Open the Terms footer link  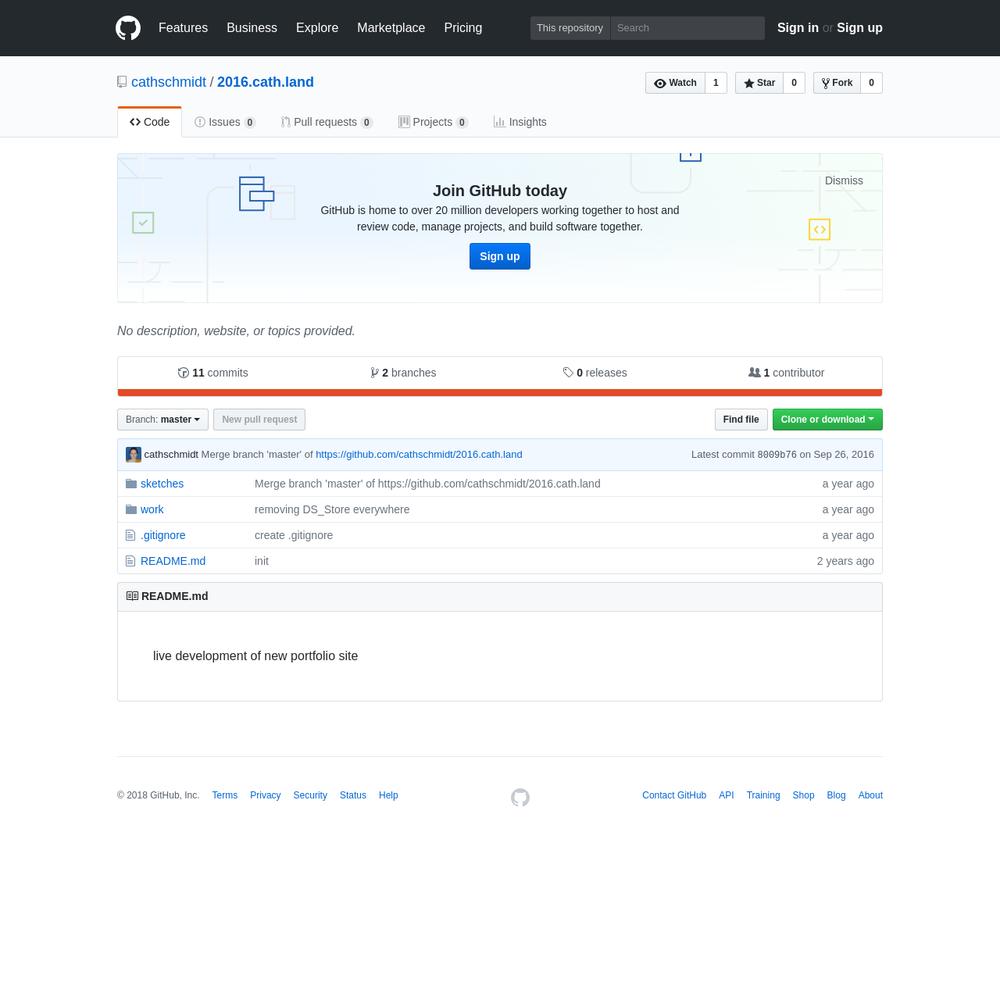(224, 795)
